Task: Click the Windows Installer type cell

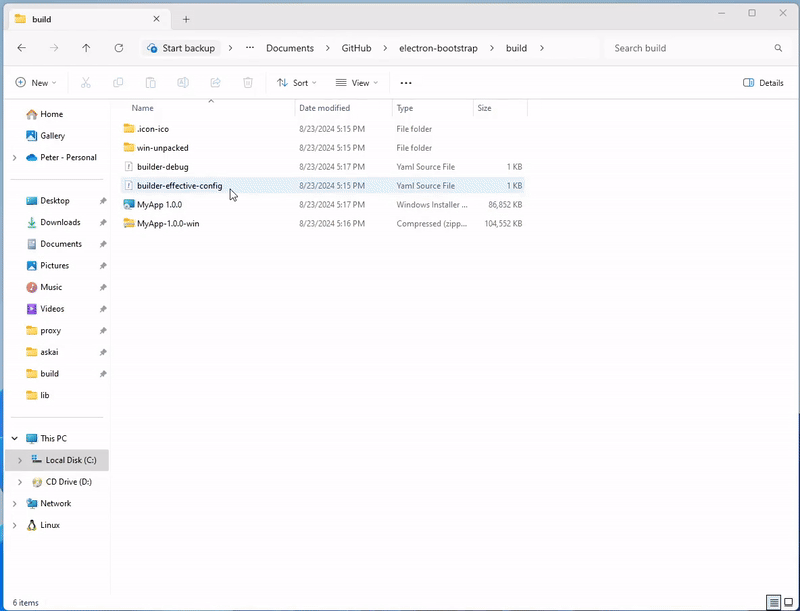Action: click(x=432, y=205)
